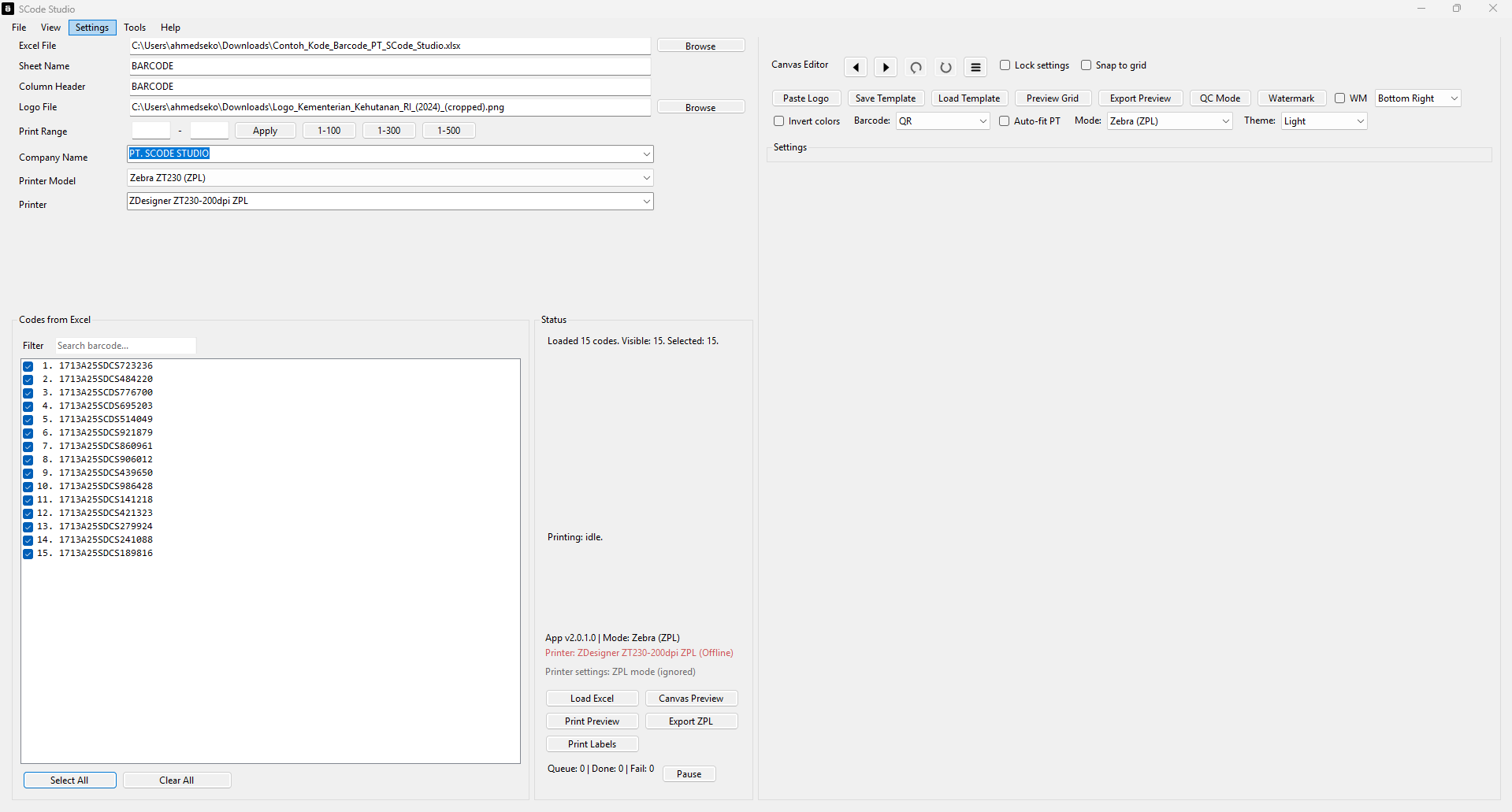Screen dimensions: 1512x812
Task: Select the 1-100 print range
Action: pos(329,131)
